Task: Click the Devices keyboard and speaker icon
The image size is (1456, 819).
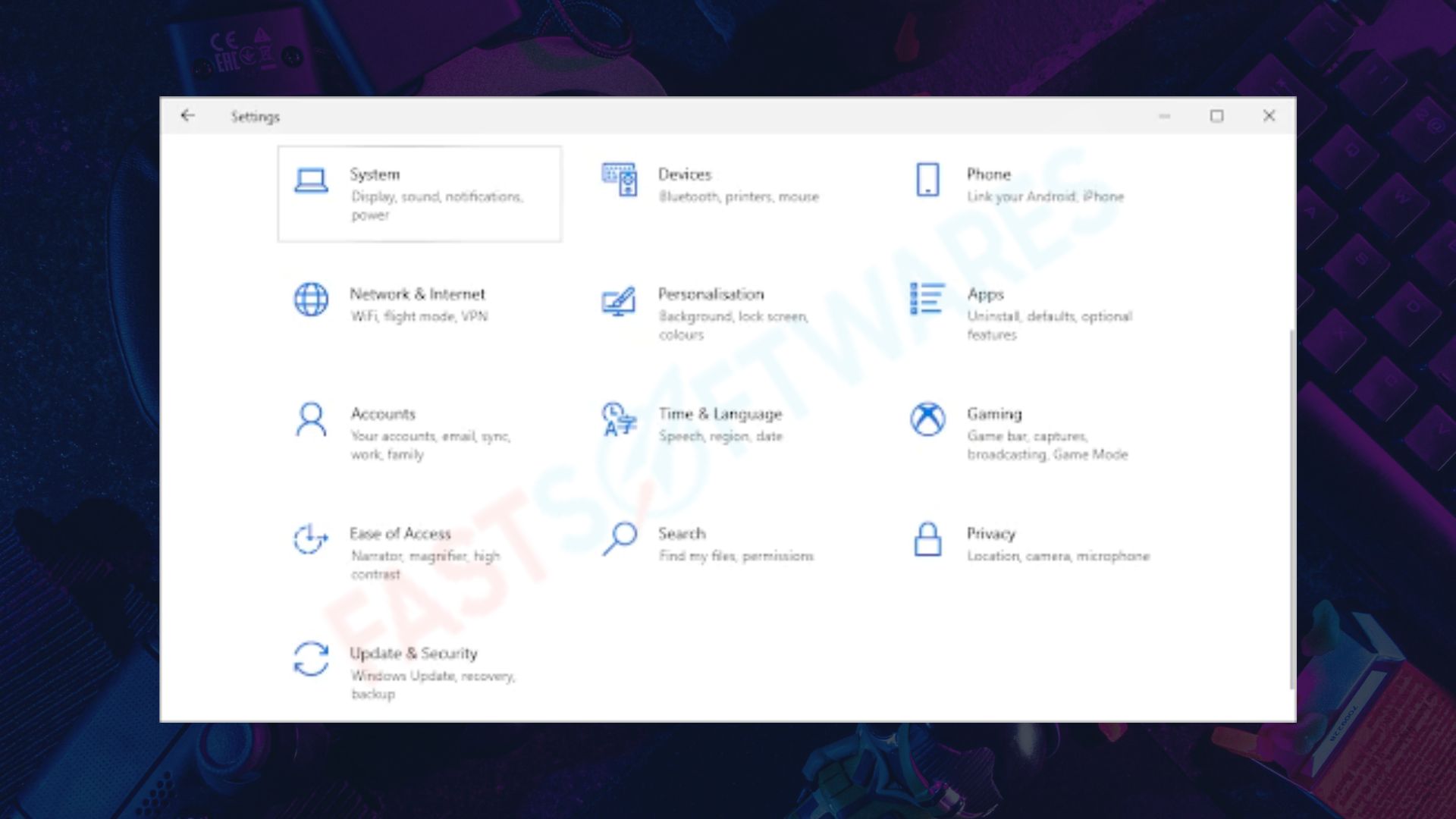Action: coord(619,180)
